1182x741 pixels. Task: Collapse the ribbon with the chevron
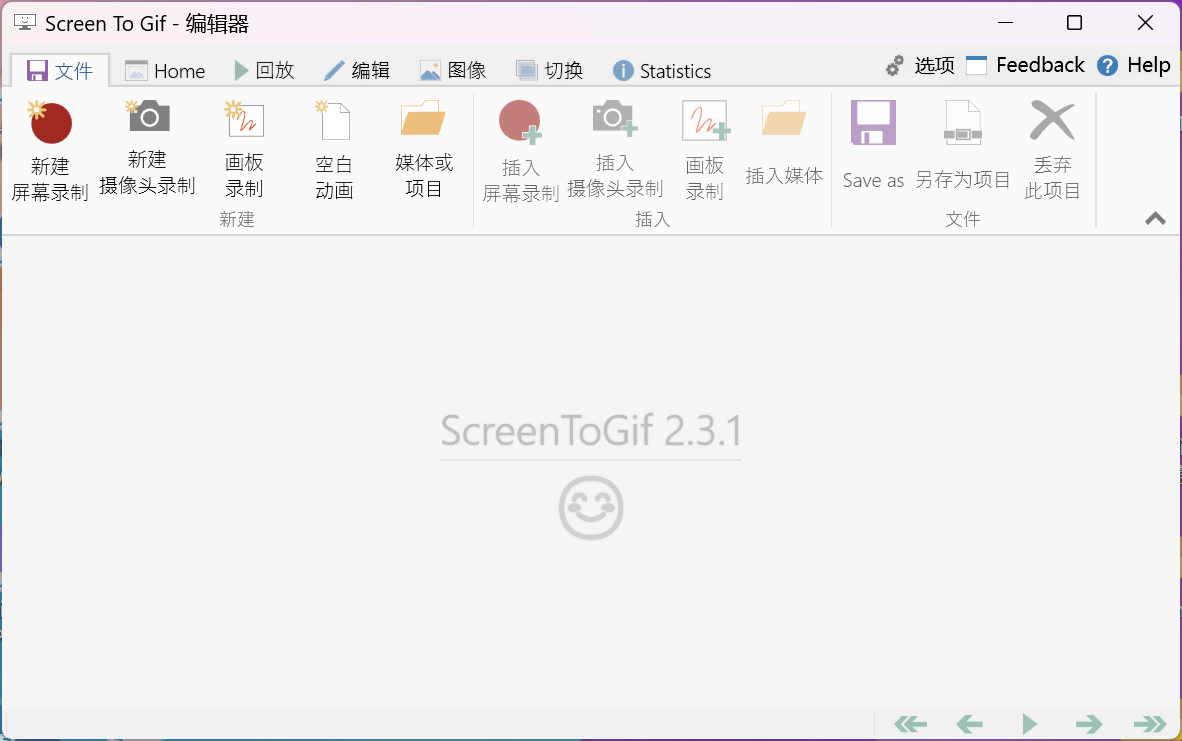tap(1155, 219)
